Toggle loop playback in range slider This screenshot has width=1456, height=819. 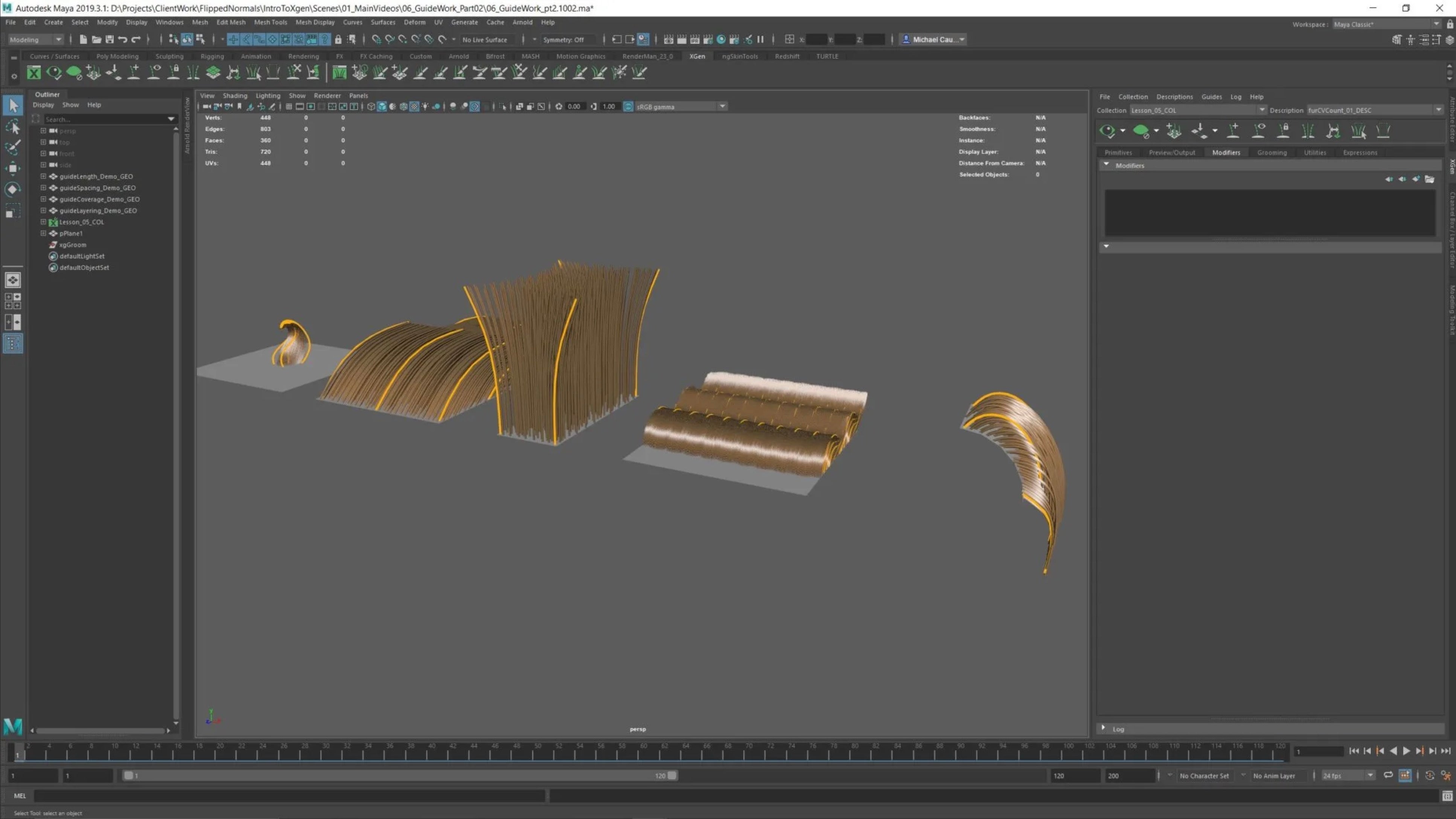coord(1387,775)
